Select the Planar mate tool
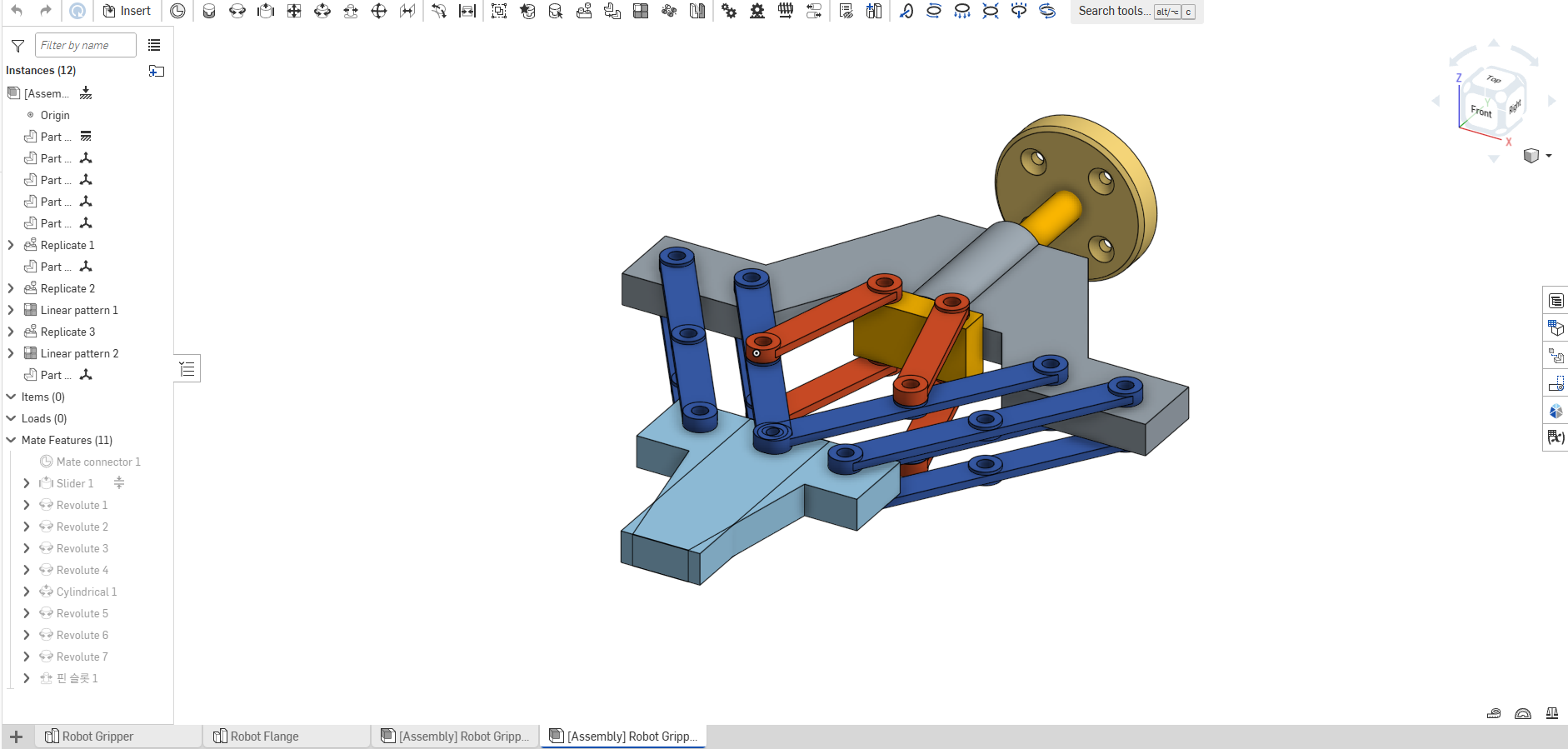 click(x=294, y=11)
